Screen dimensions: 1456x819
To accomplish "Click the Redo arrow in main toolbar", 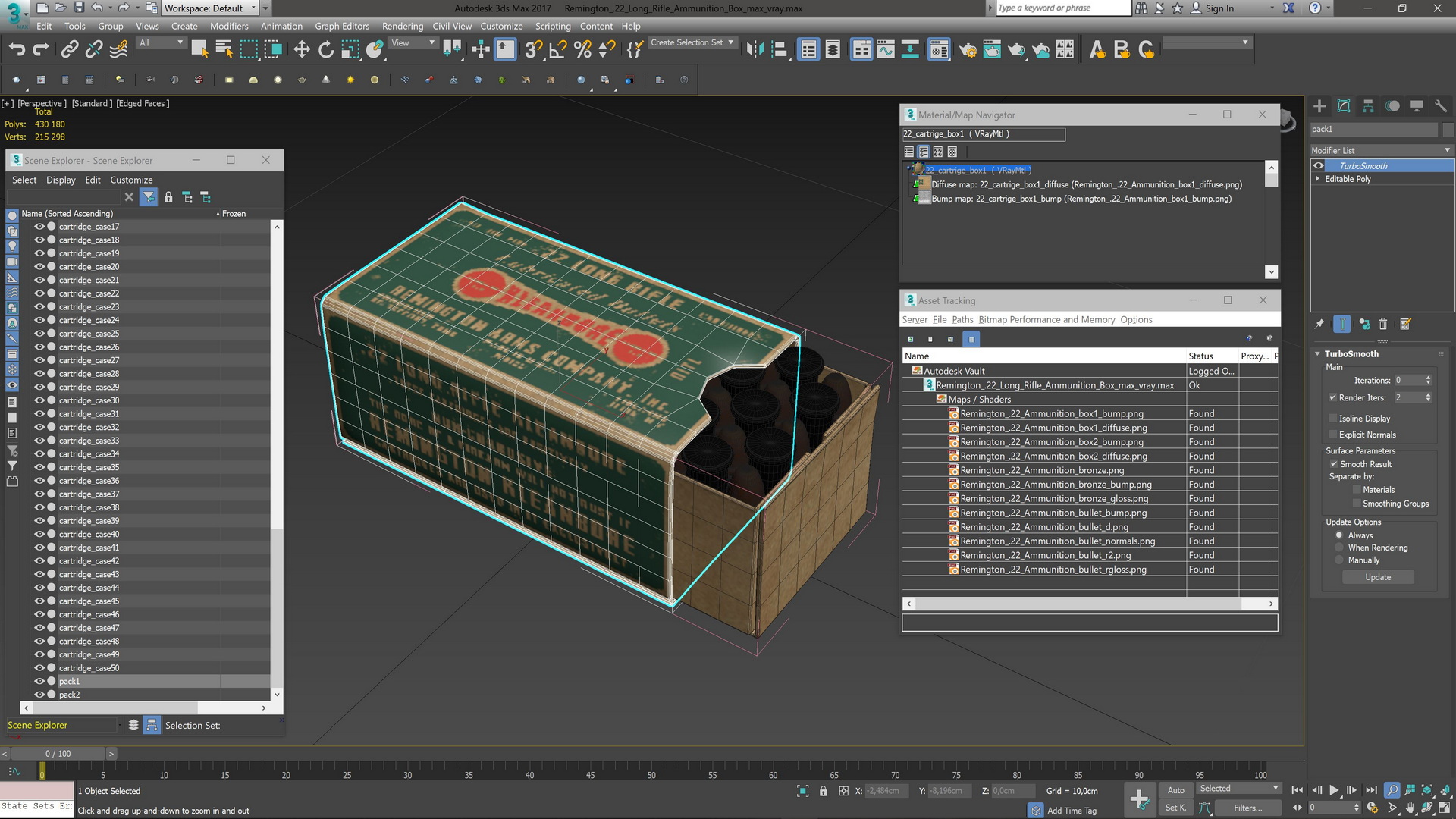I will pyautogui.click(x=41, y=50).
